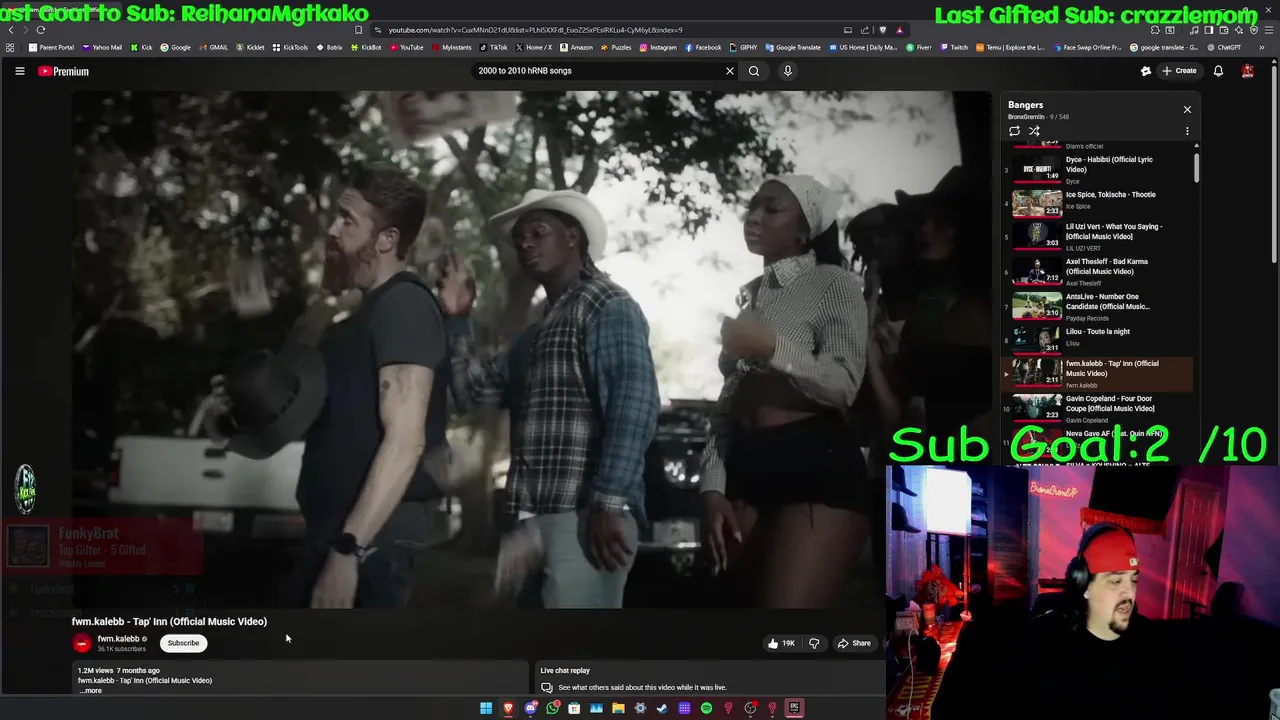Image resolution: width=1280 pixels, height=720 pixels.
Task: Subscribe to fwm.kalebb
Action: [183, 643]
